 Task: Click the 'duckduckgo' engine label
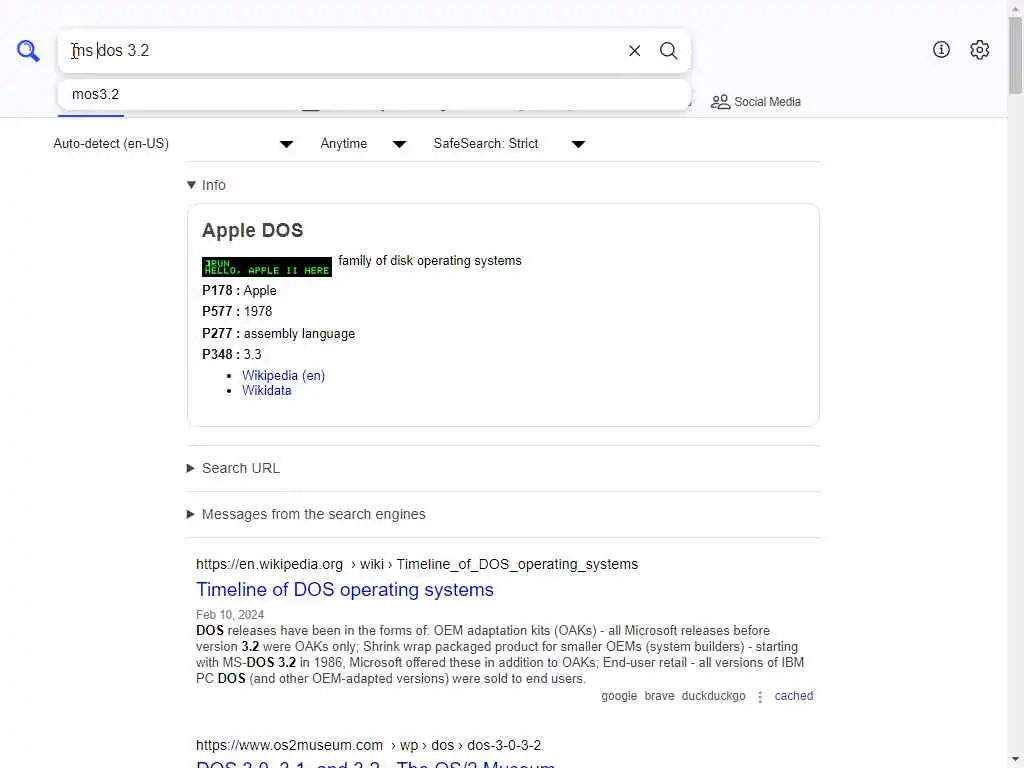[713, 696]
